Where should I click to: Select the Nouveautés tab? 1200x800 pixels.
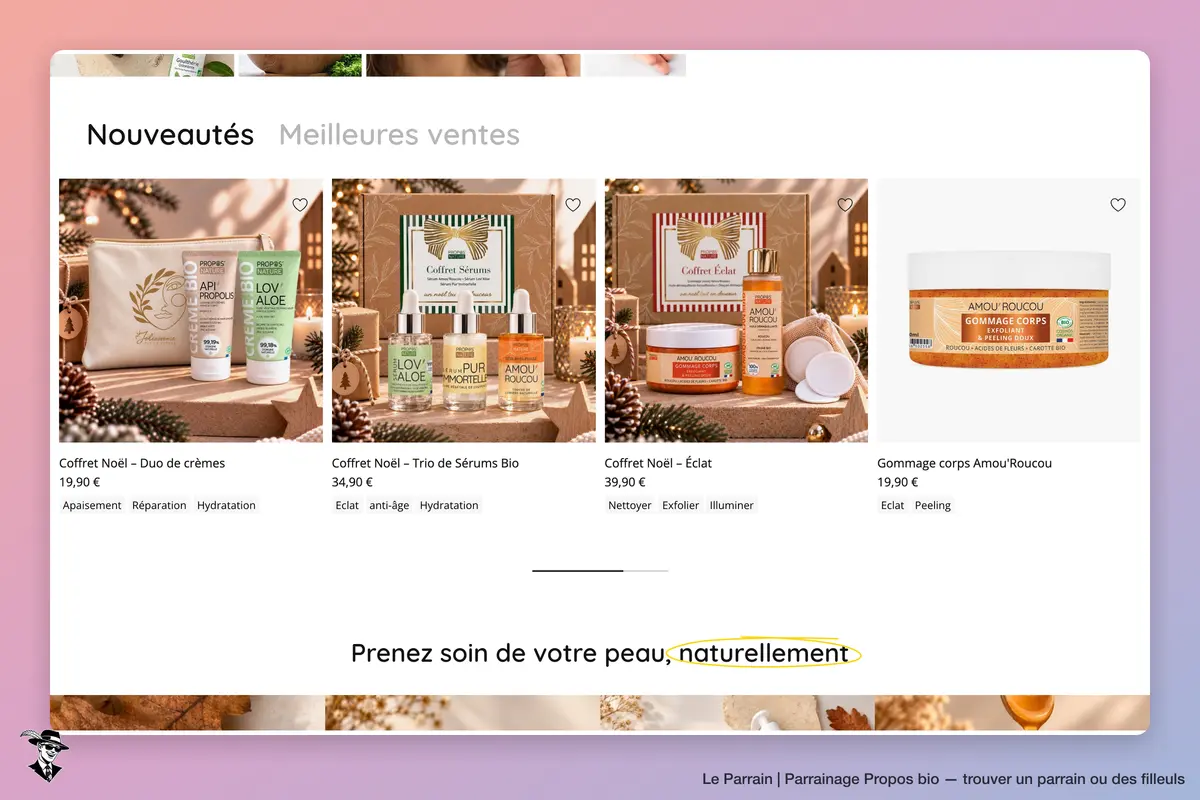pos(170,134)
